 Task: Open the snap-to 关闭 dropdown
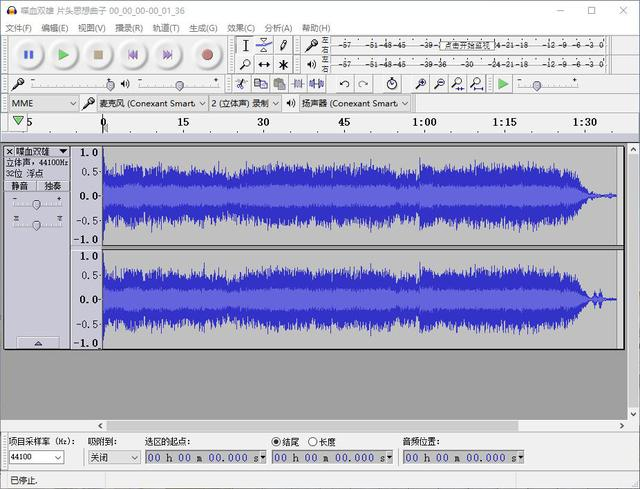tap(114, 457)
